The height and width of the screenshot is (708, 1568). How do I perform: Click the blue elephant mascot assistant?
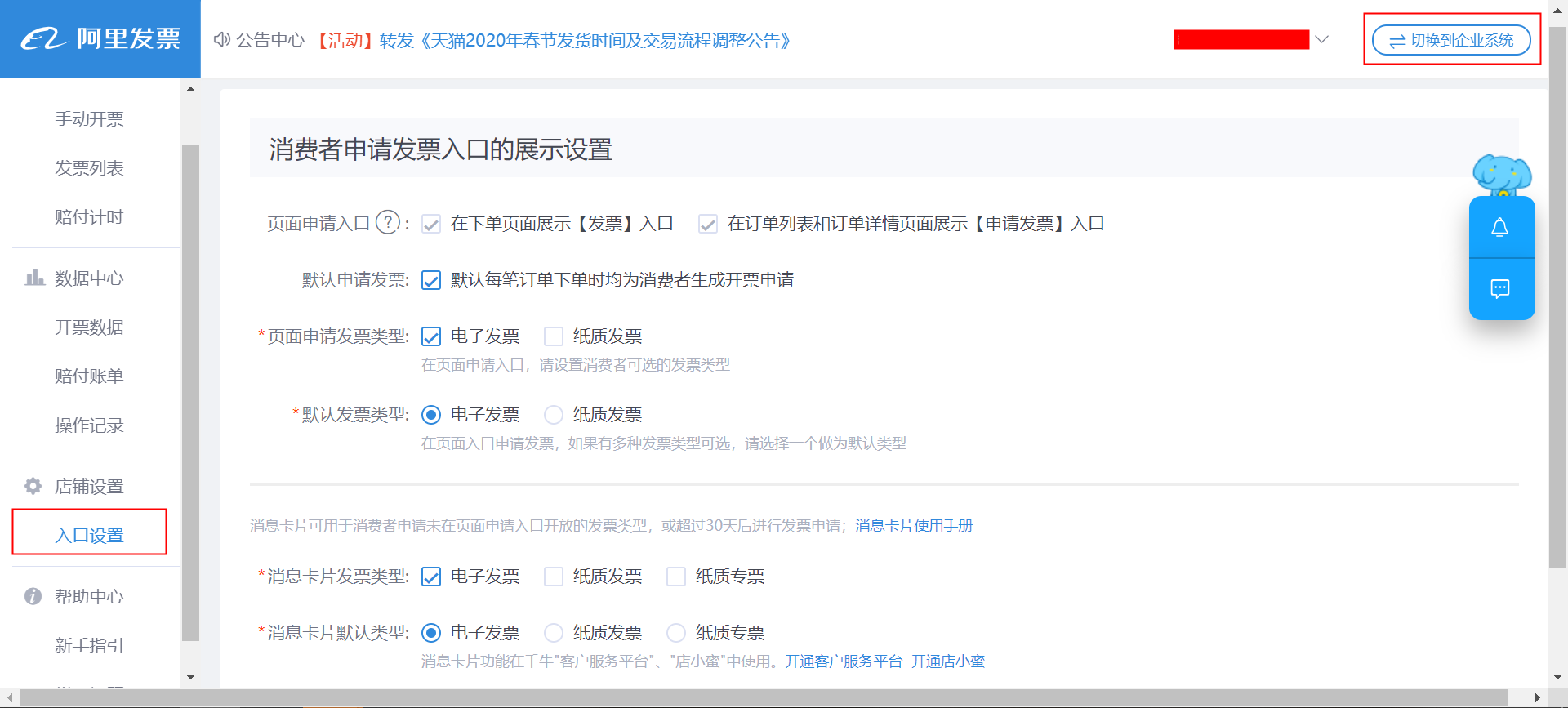1501,174
